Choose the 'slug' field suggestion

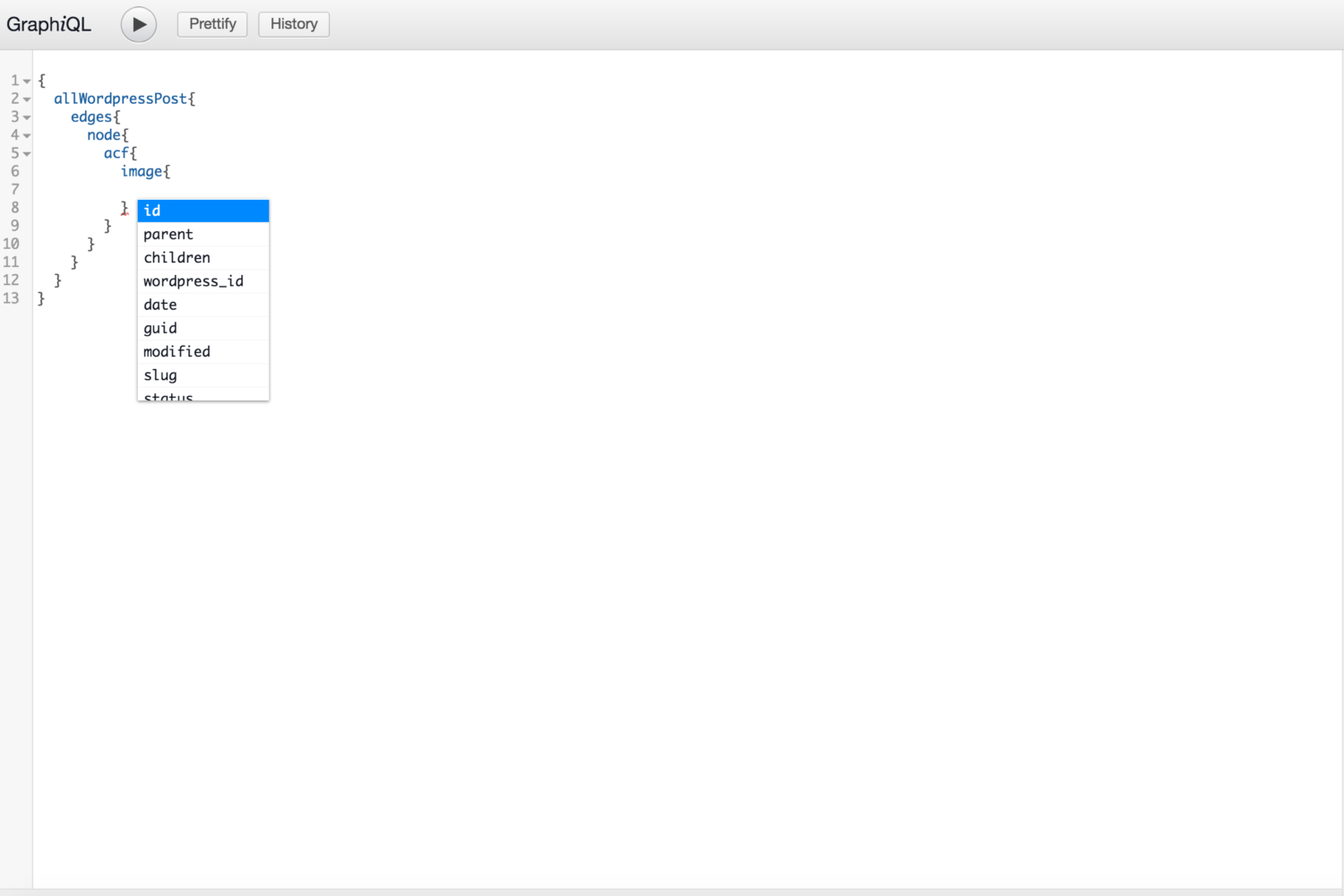(x=202, y=375)
